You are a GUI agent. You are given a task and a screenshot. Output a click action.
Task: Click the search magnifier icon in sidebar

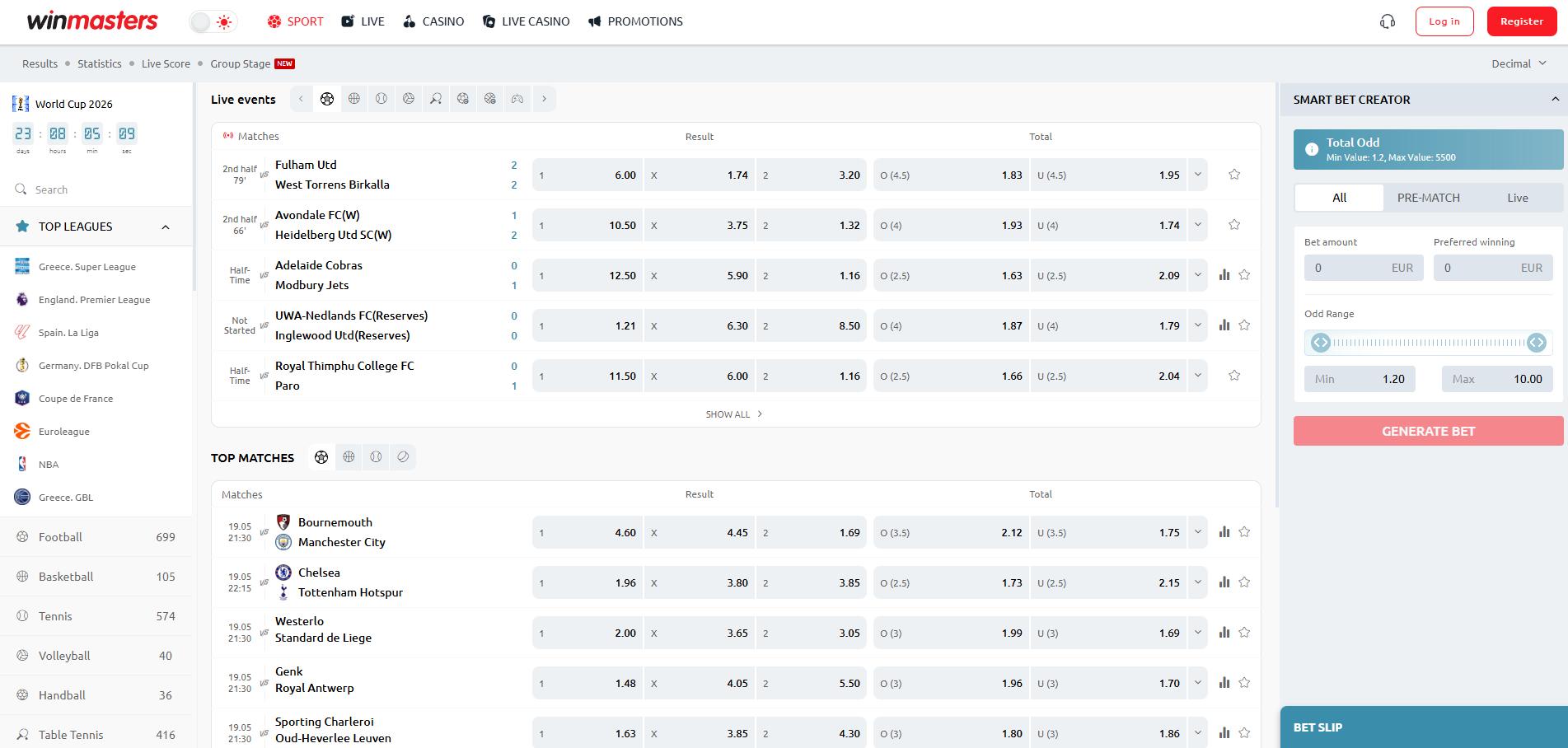click(x=21, y=189)
